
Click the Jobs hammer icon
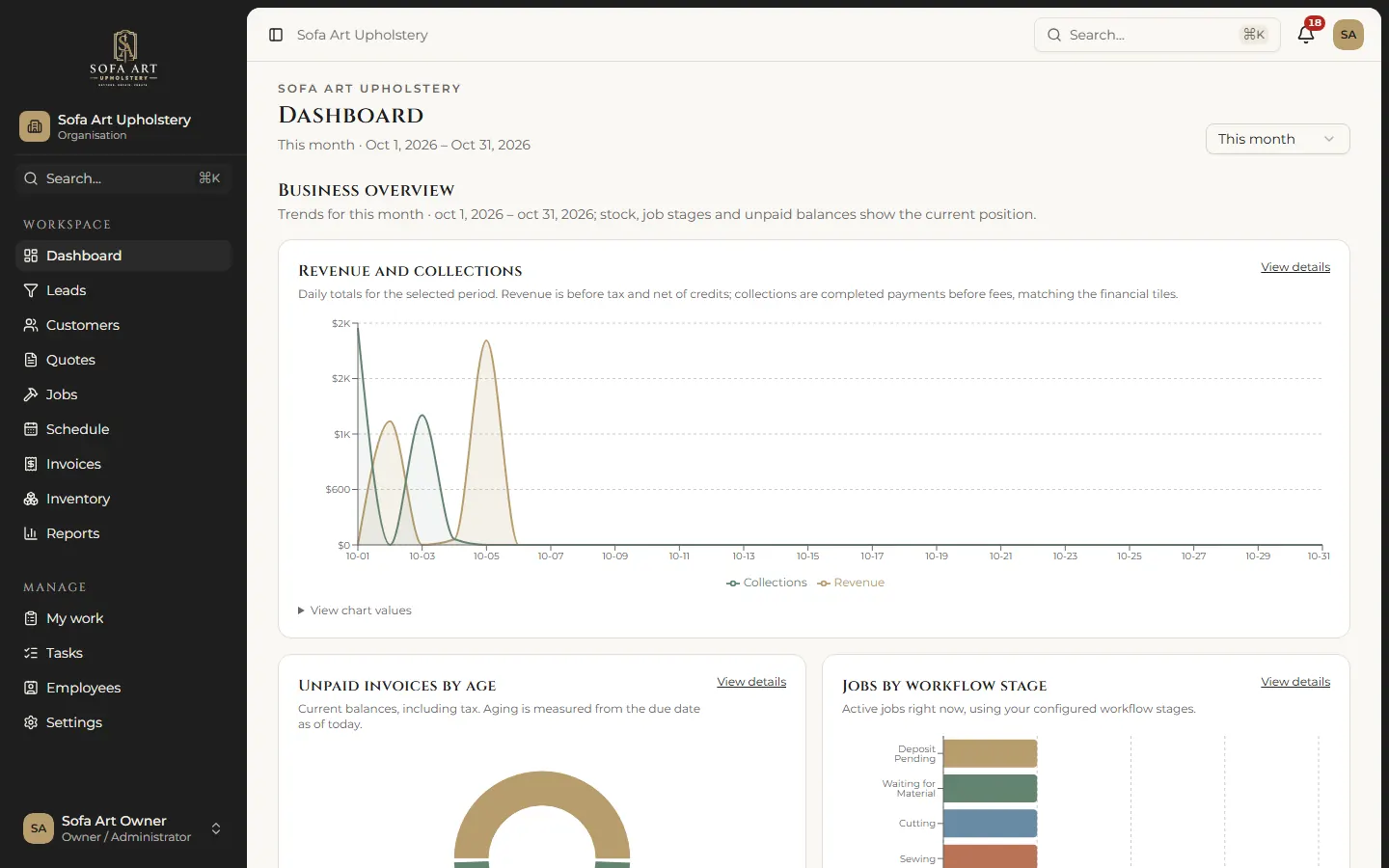coord(31,394)
